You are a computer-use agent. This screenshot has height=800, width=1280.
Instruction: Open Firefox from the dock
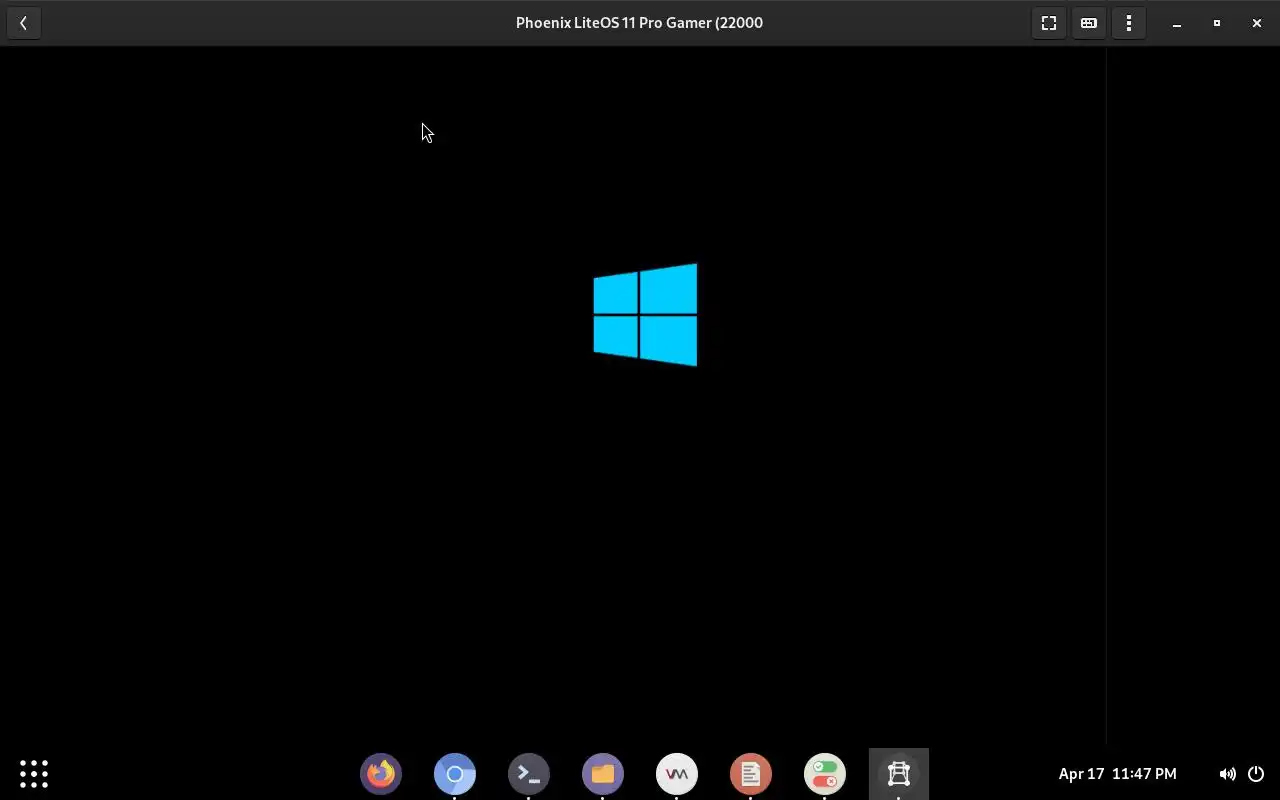381,774
